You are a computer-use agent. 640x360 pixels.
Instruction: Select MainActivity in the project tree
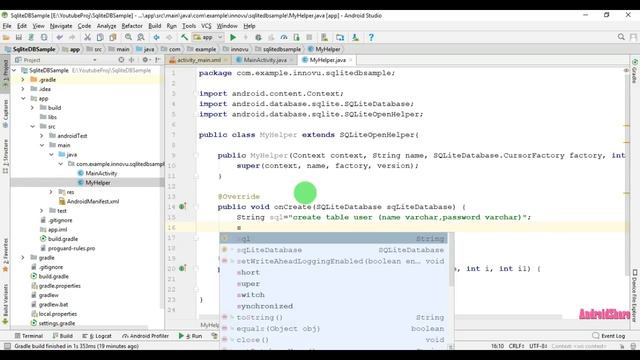pos(101,173)
